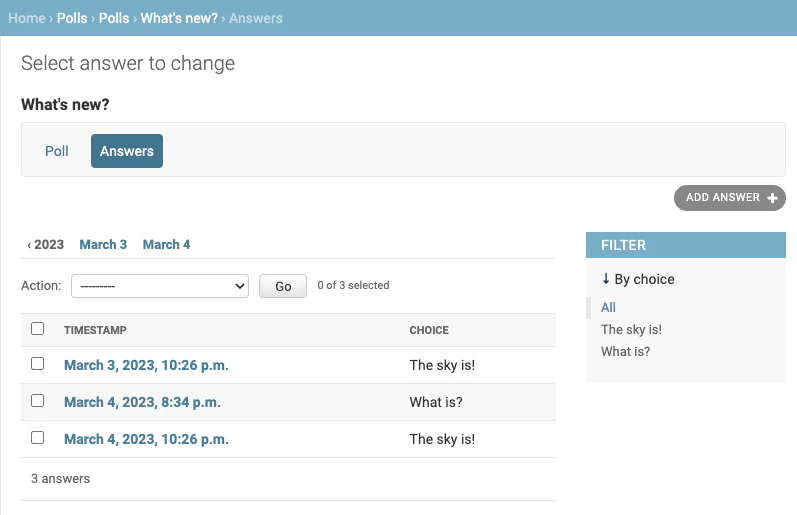Screen dimensions: 797x515
Task: Sort by TIMESTAMP column header
Action: (95, 330)
